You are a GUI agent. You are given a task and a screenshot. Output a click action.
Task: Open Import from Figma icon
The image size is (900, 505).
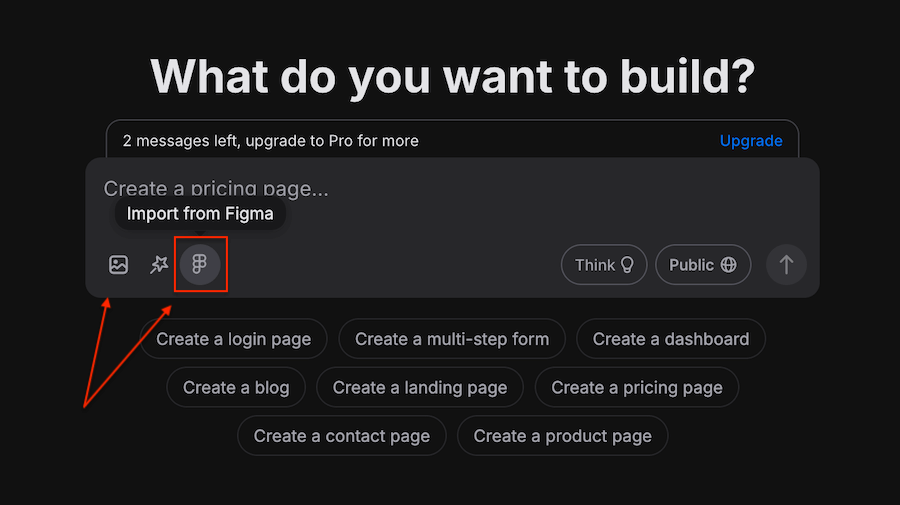pos(200,265)
